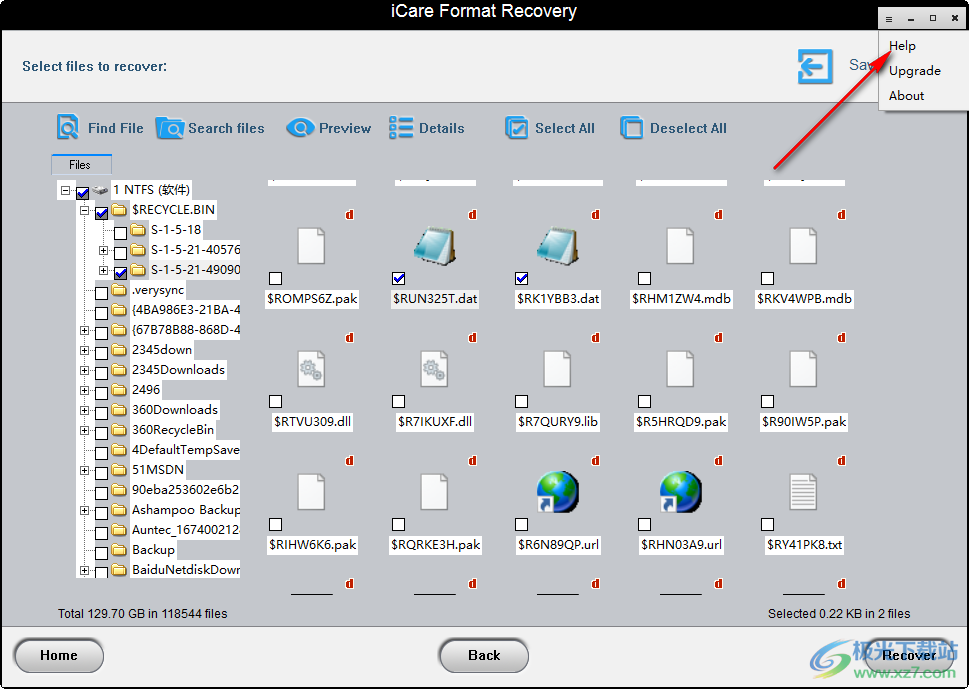This screenshot has width=969, height=689.
Task: Select the $RHN03A9.url globe icon
Action: [680, 492]
